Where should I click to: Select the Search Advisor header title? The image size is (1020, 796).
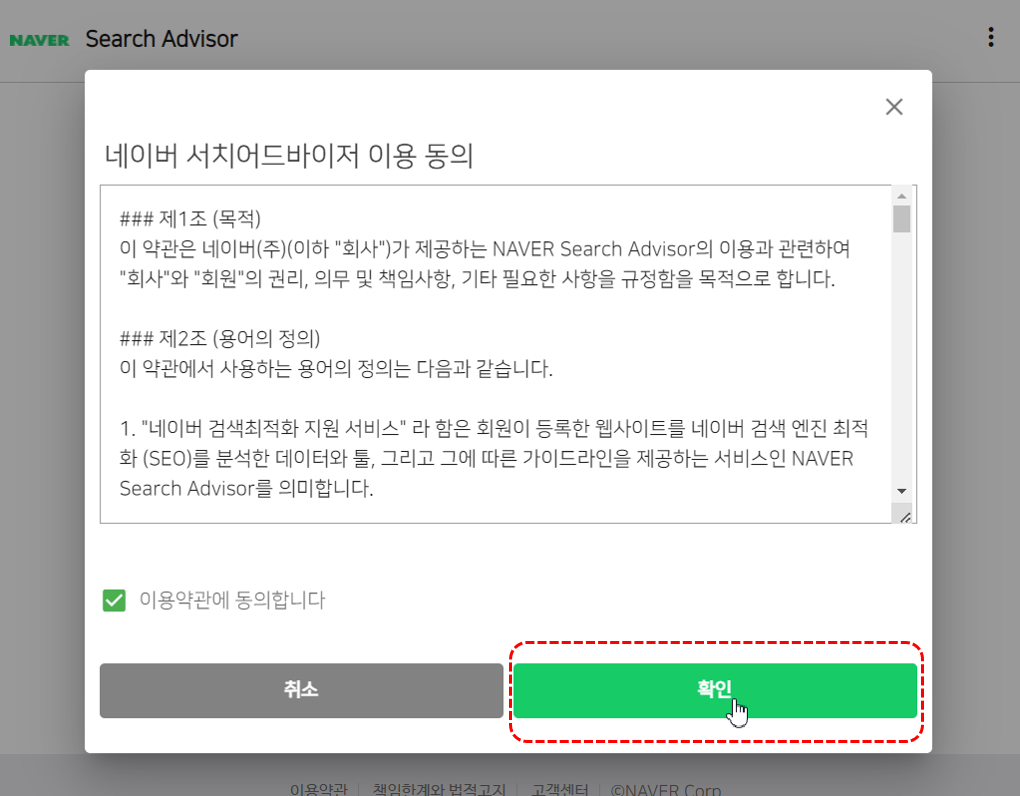[161, 38]
